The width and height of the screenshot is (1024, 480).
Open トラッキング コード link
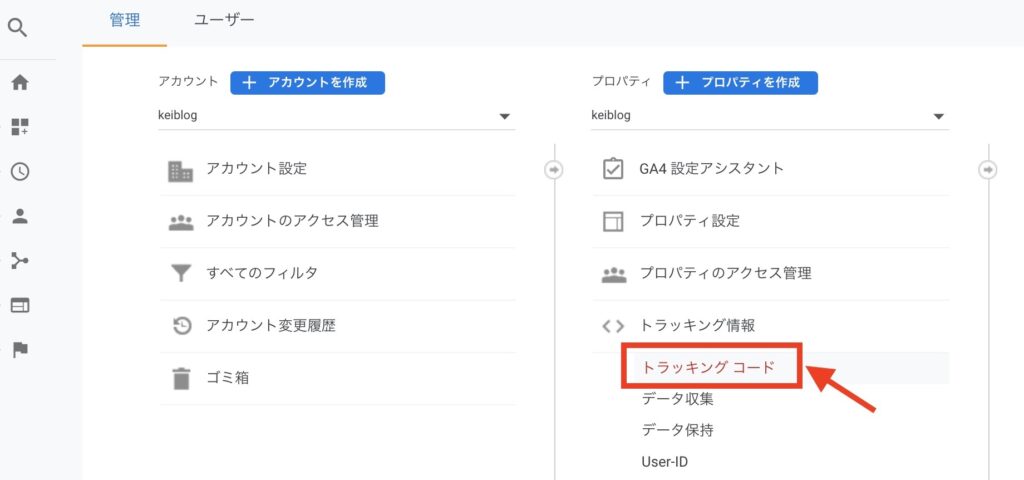(708, 367)
